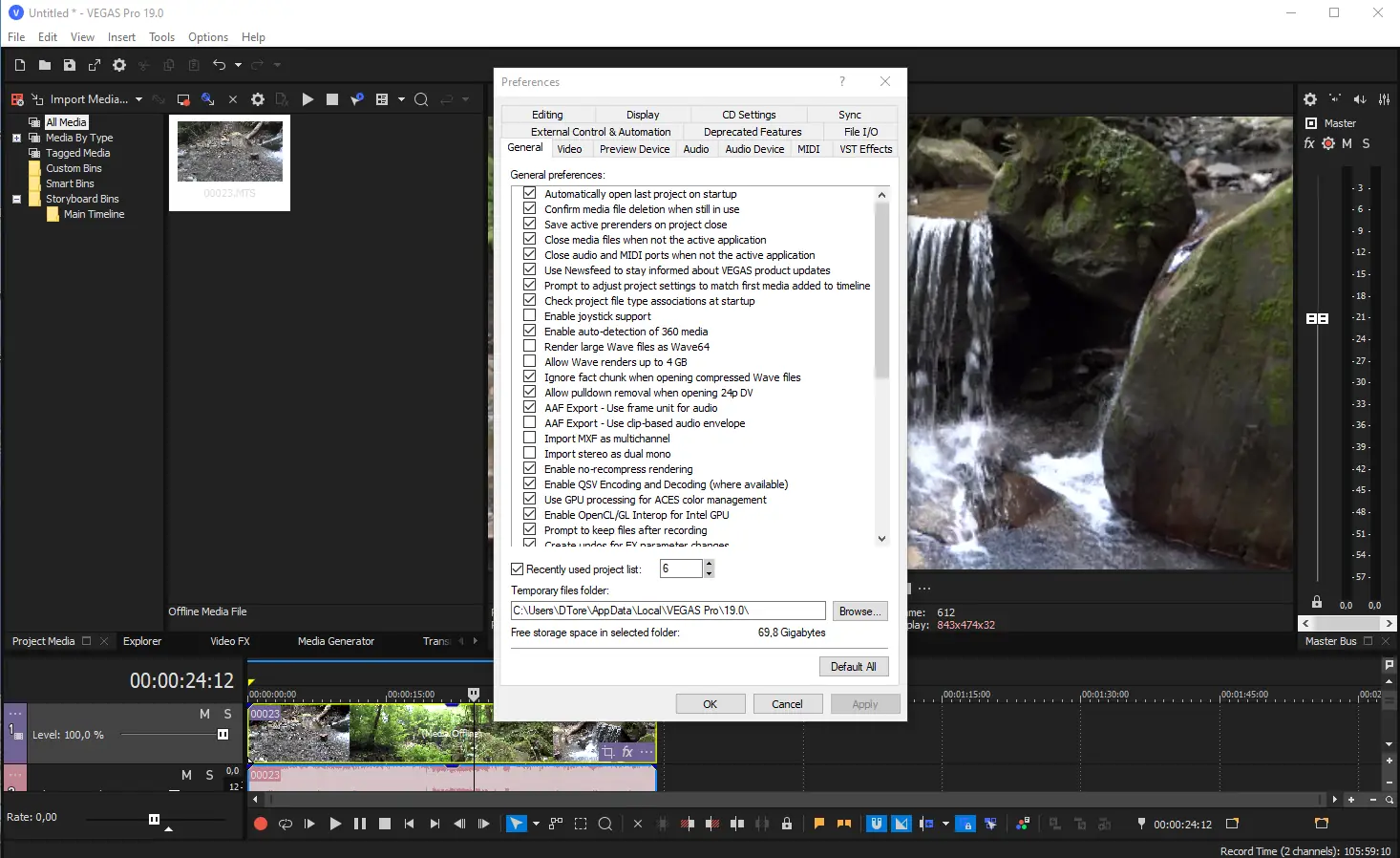Adjust the playback Rate slider handle
This screenshot has height=858, width=1400.
tap(154, 819)
